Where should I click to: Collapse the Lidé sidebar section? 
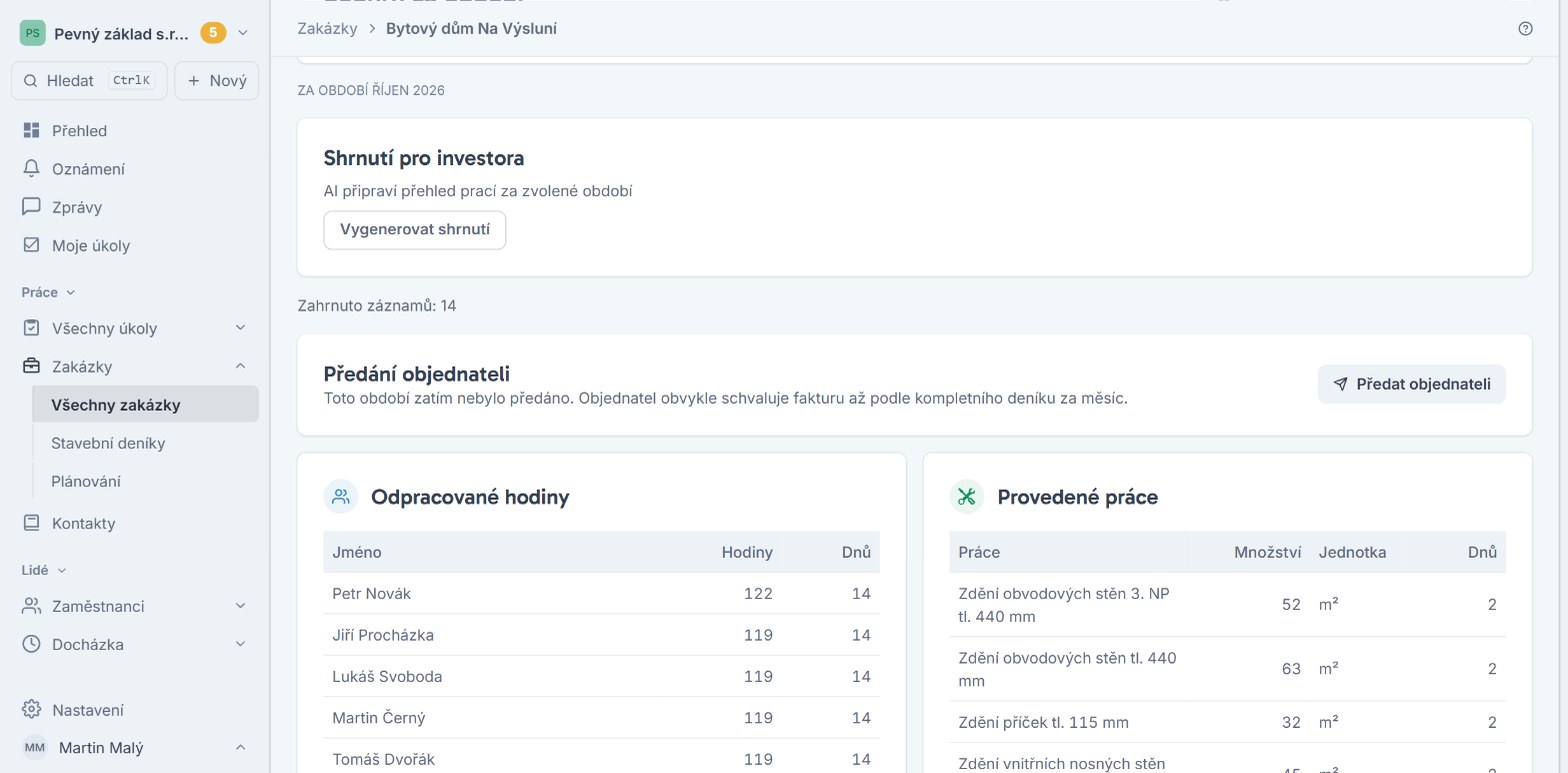pyautogui.click(x=45, y=570)
